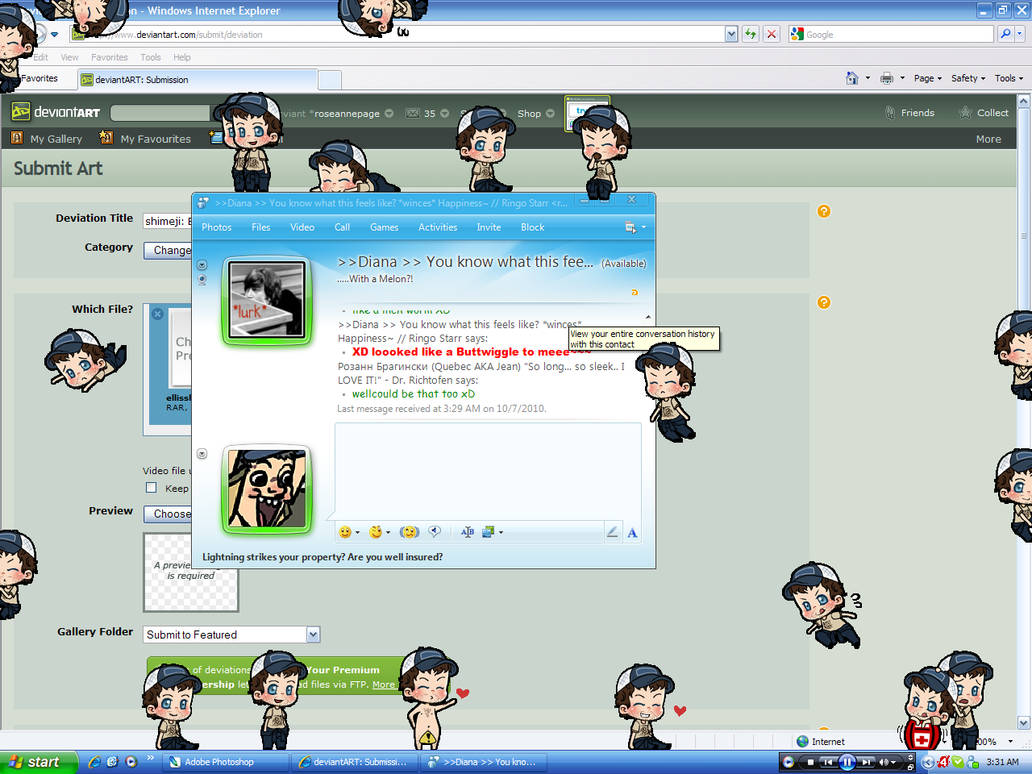
Task: Switch to Adobe Photoshop in taskbar
Action: [225, 762]
